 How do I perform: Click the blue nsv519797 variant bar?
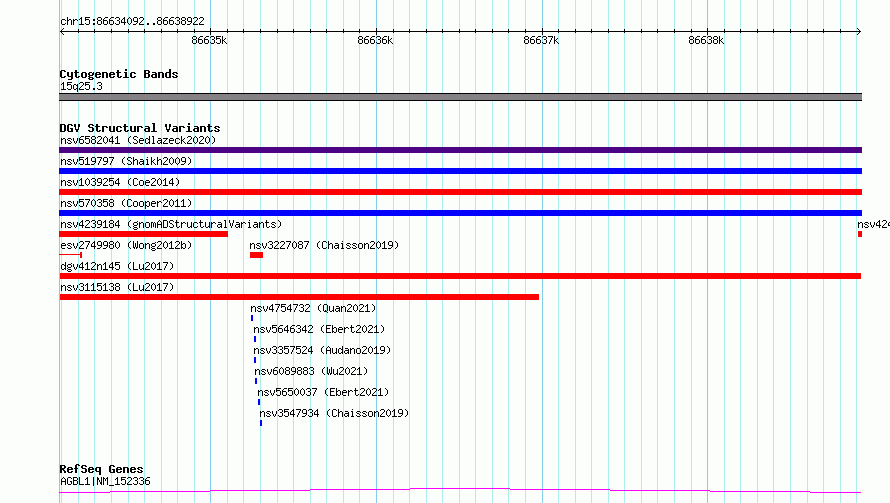click(x=460, y=171)
